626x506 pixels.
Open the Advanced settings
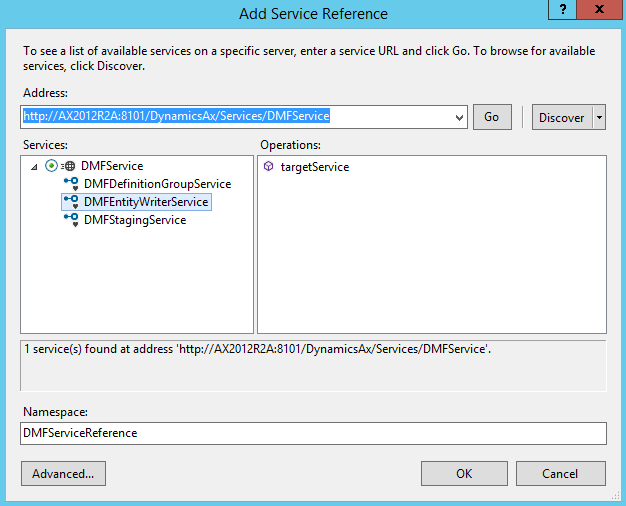63,473
